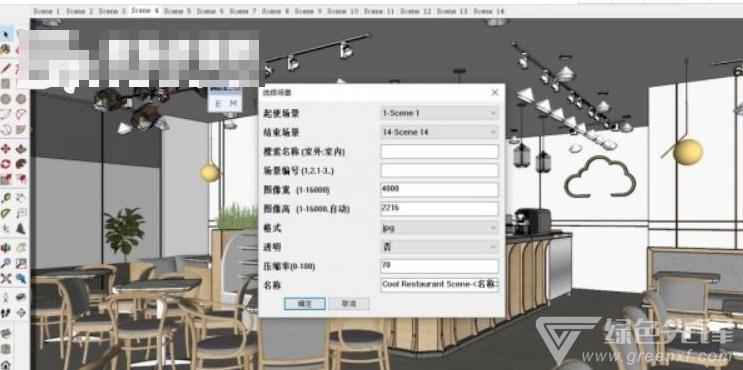Pick the Line pencil tool
This screenshot has width=743, height=370.
(6, 68)
